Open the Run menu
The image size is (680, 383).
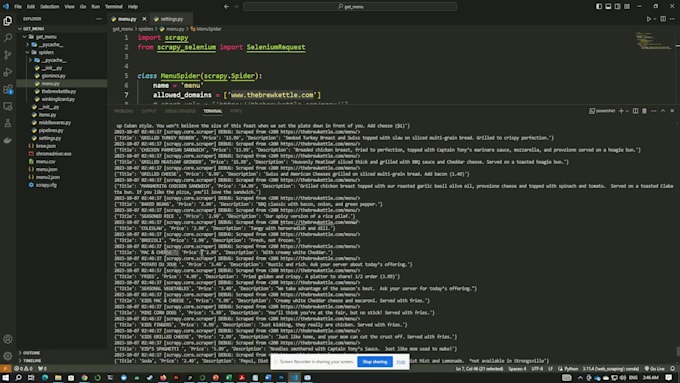95,7
